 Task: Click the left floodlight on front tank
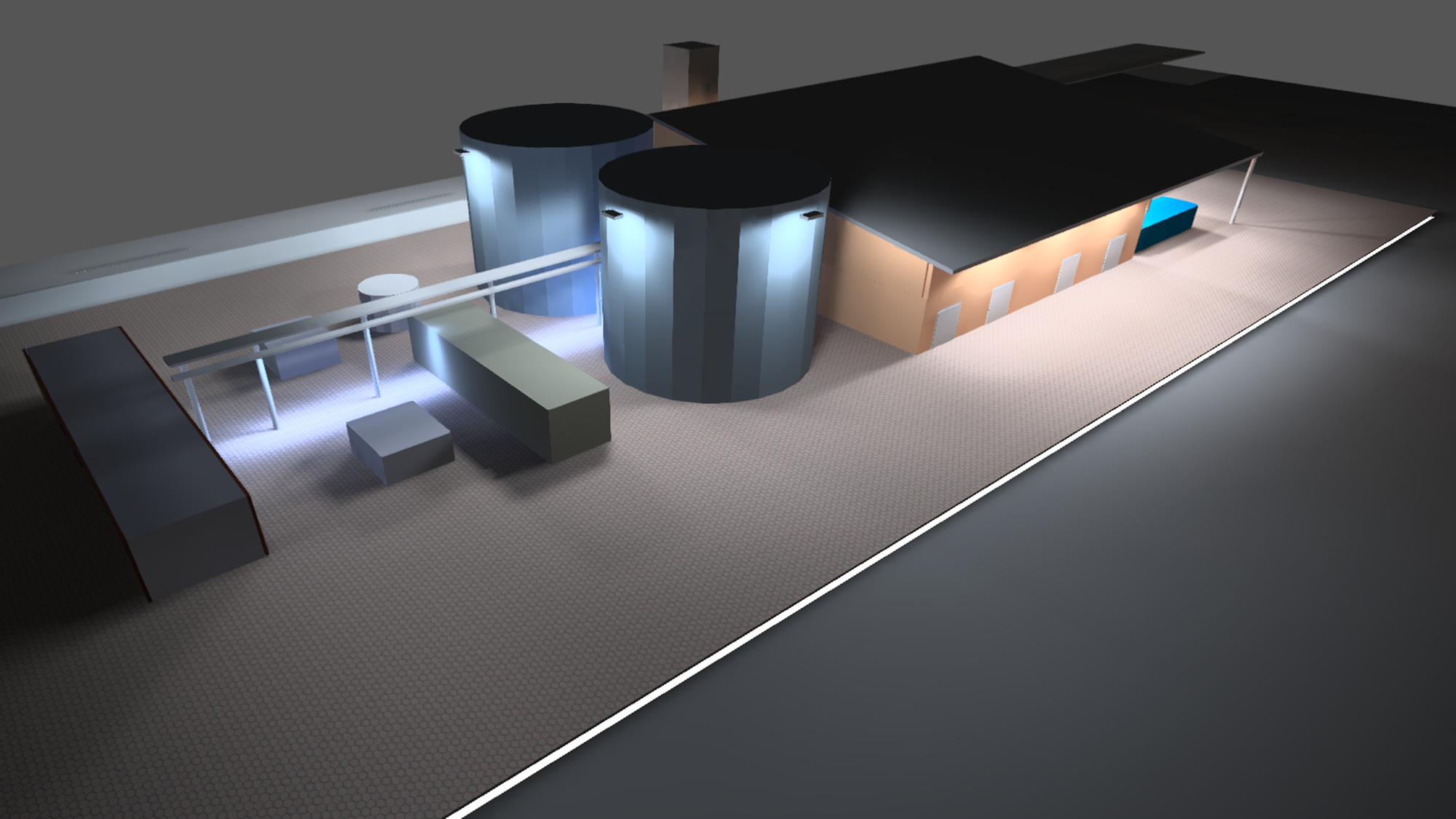(612, 214)
